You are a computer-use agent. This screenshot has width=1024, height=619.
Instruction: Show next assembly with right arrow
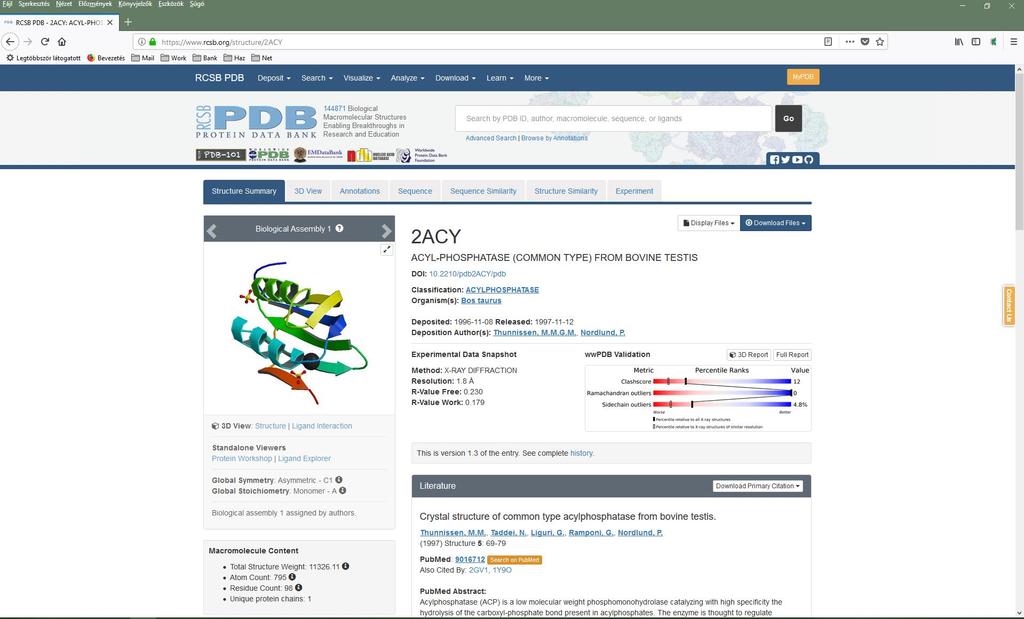pos(387,230)
